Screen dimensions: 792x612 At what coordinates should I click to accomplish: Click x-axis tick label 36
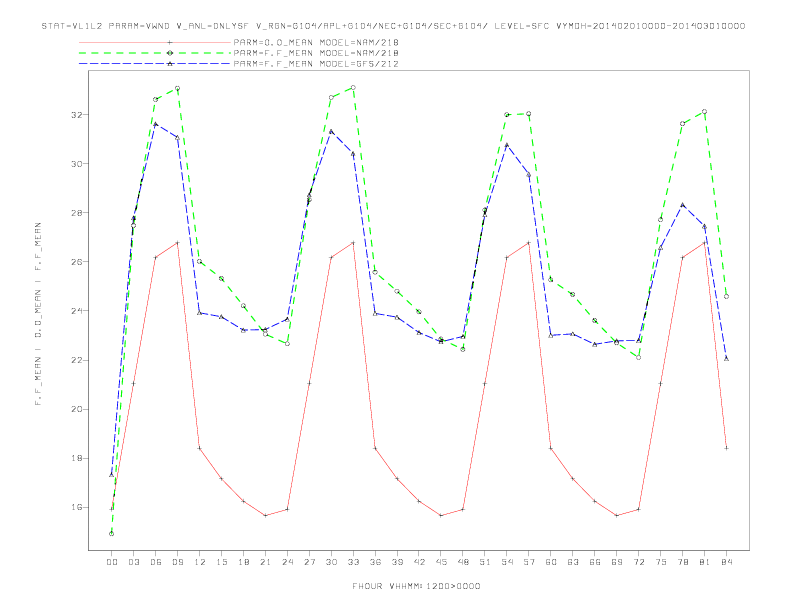pyautogui.click(x=375, y=562)
